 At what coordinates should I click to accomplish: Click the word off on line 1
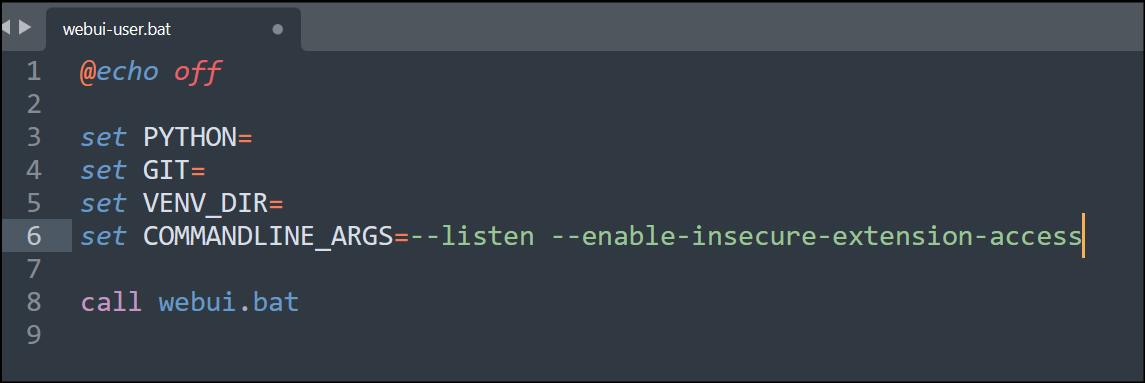pos(197,72)
